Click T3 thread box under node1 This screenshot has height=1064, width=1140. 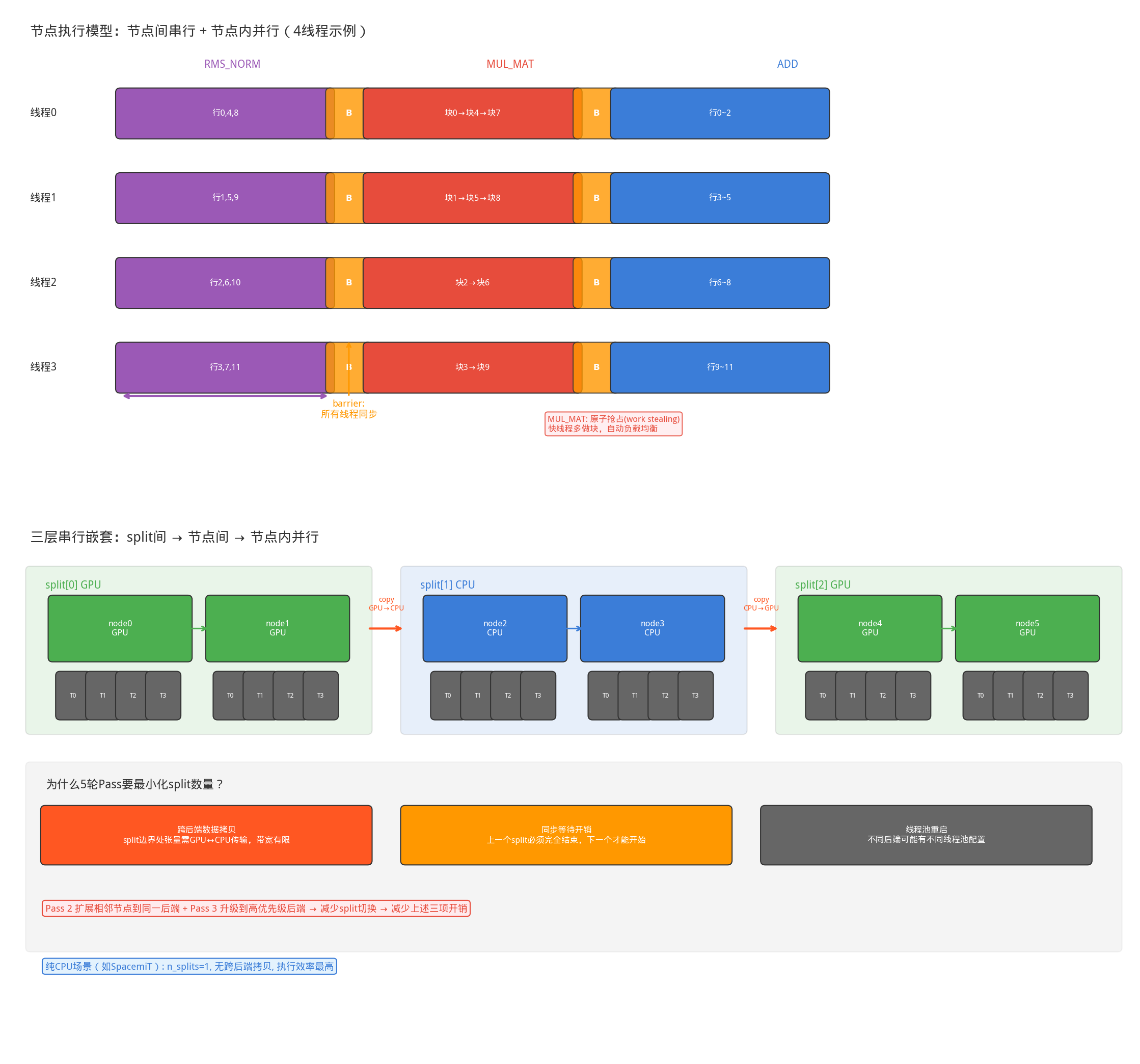[x=320, y=695]
